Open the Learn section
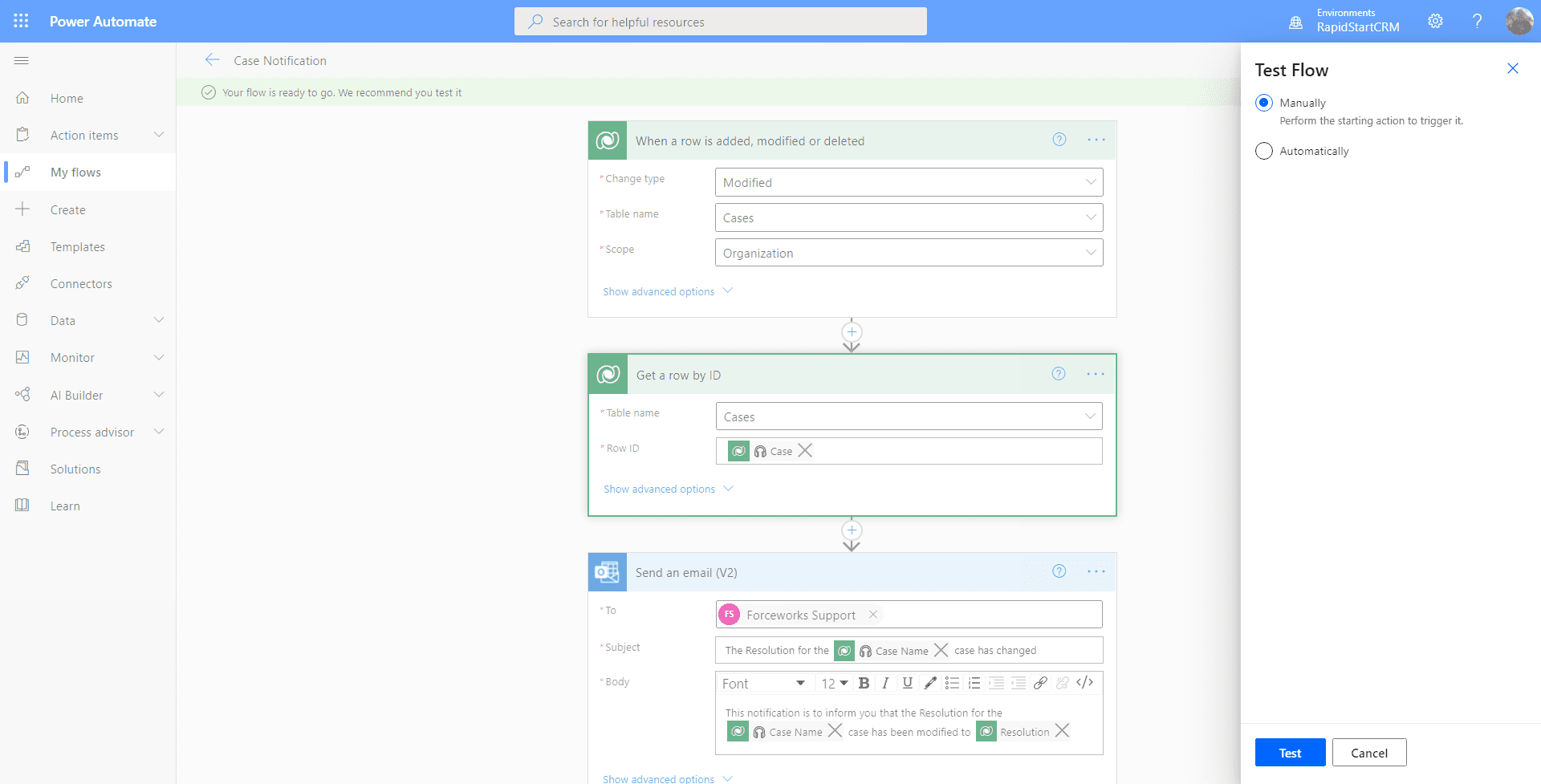1541x784 pixels. point(64,506)
